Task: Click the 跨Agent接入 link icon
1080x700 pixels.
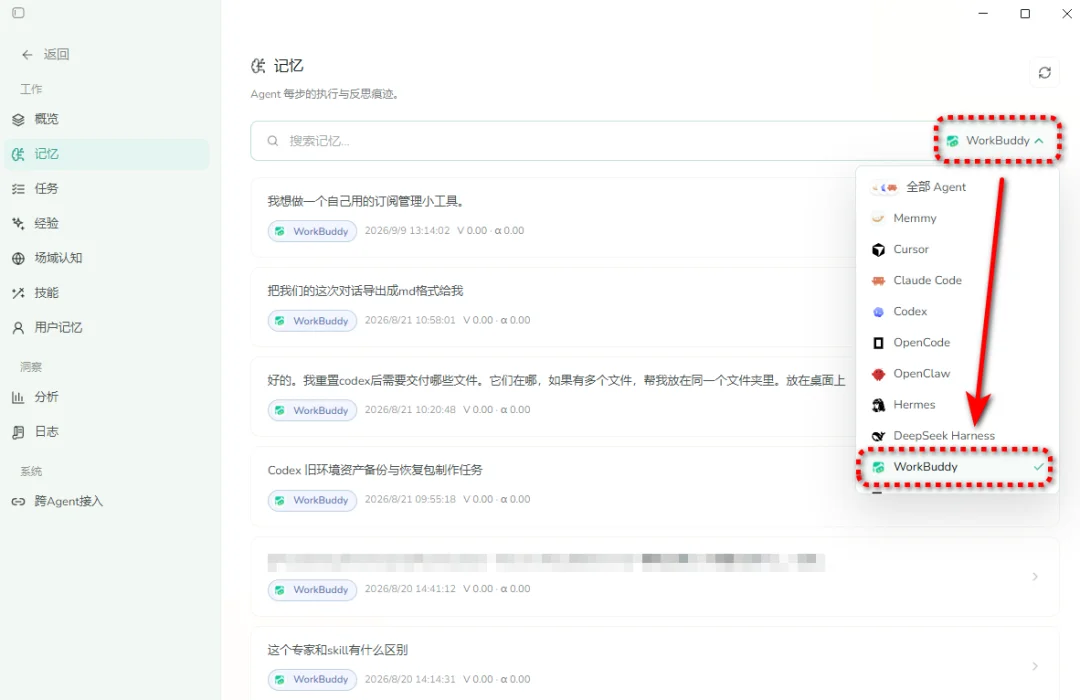Action: pyautogui.click(x=19, y=502)
